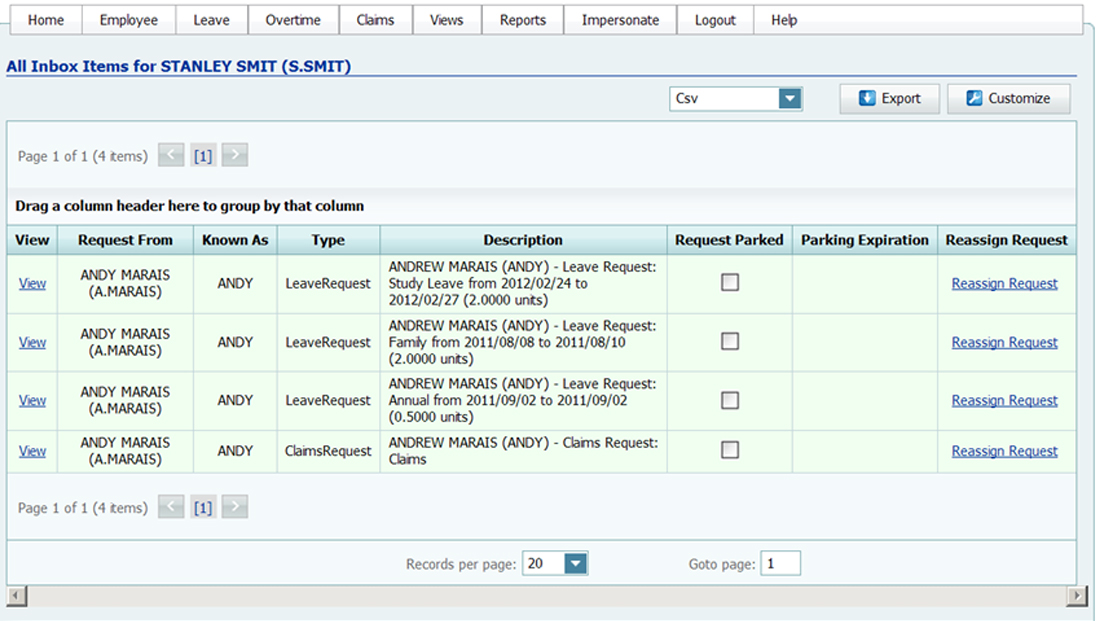Screen dimensions: 1102x621
Task: Reassign the Annual leave request
Action: click(1004, 400)
